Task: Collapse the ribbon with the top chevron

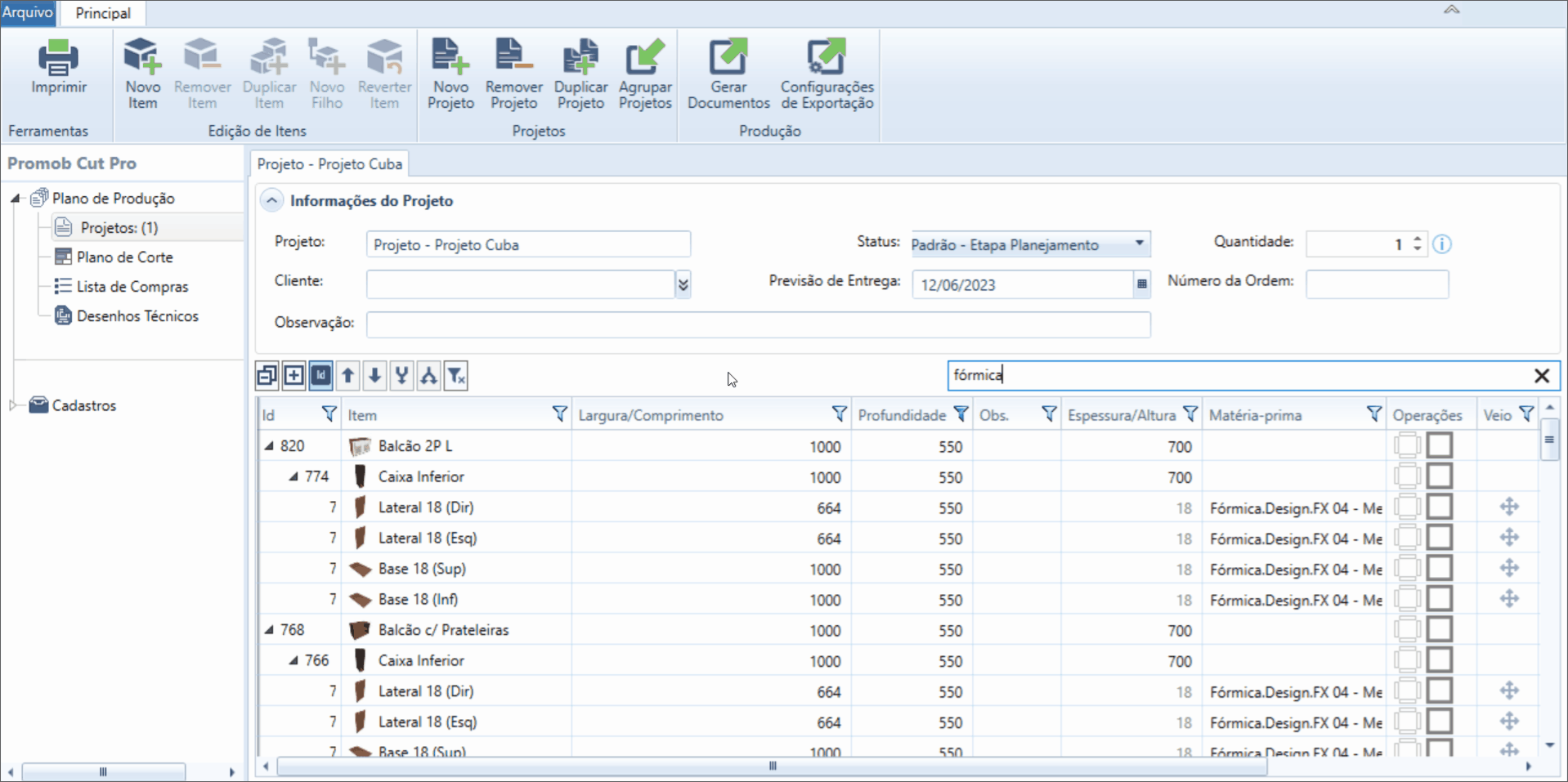Action: (1451, 10)
